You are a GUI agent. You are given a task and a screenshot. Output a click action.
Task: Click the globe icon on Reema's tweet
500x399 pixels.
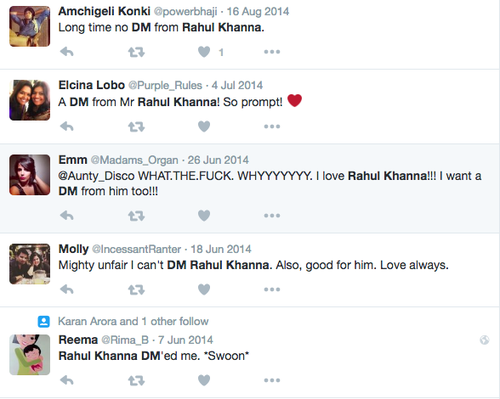pyautogui.click(x=484, y=340)
